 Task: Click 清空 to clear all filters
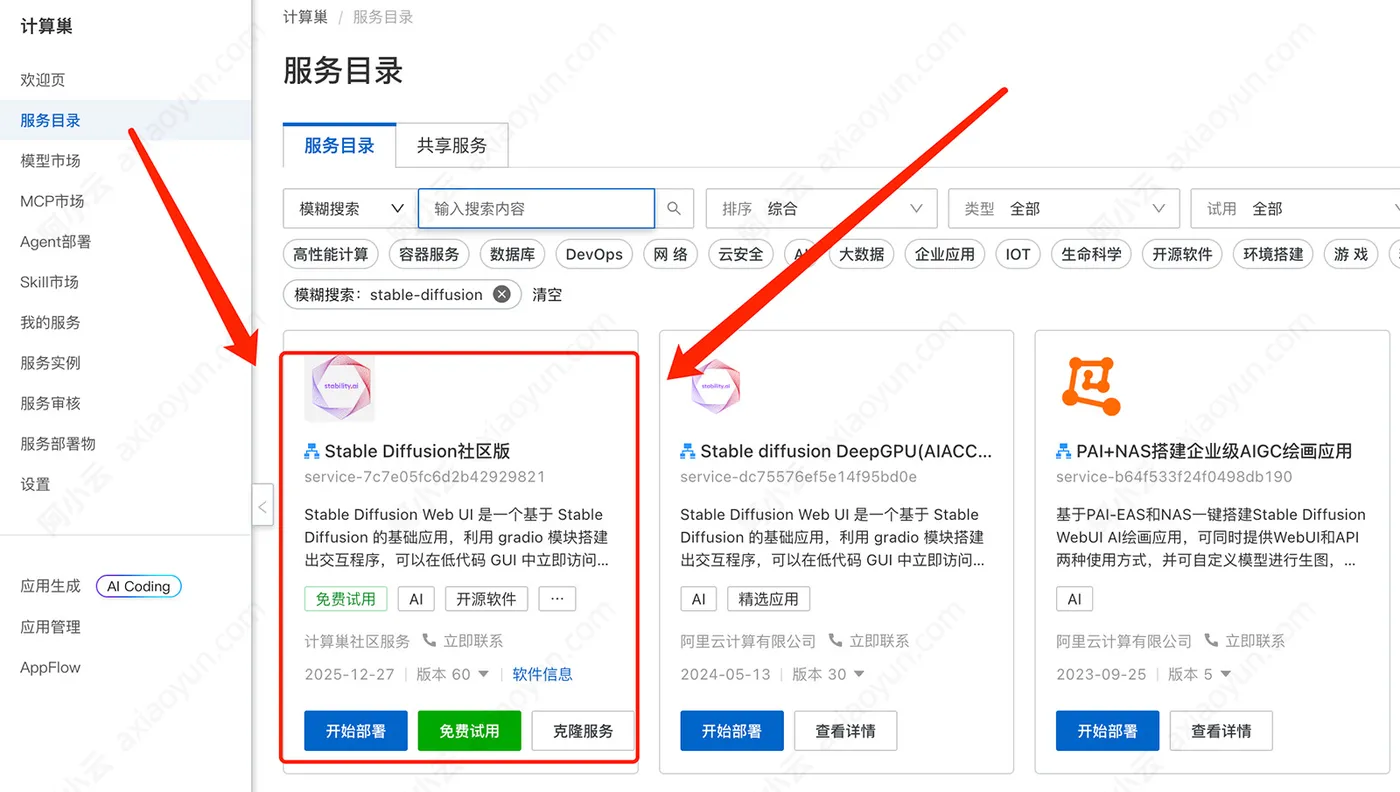547,295
